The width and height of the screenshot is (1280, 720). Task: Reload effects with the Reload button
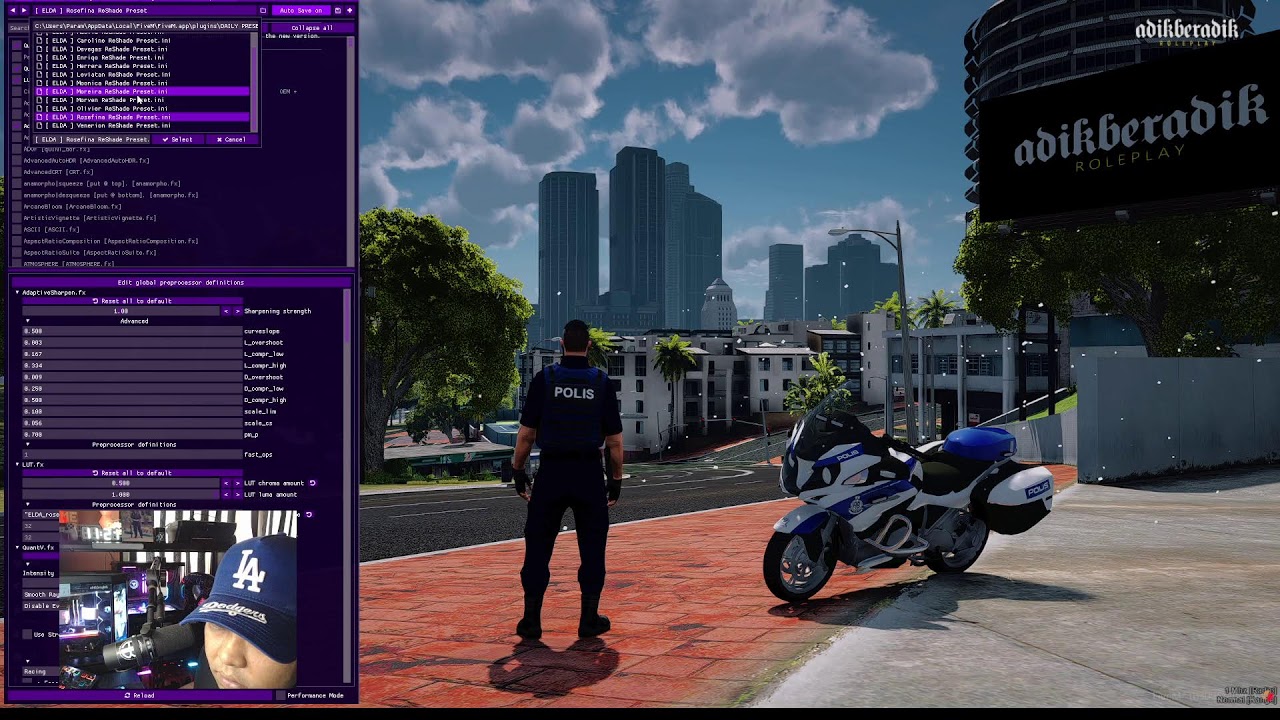(139, 695)
